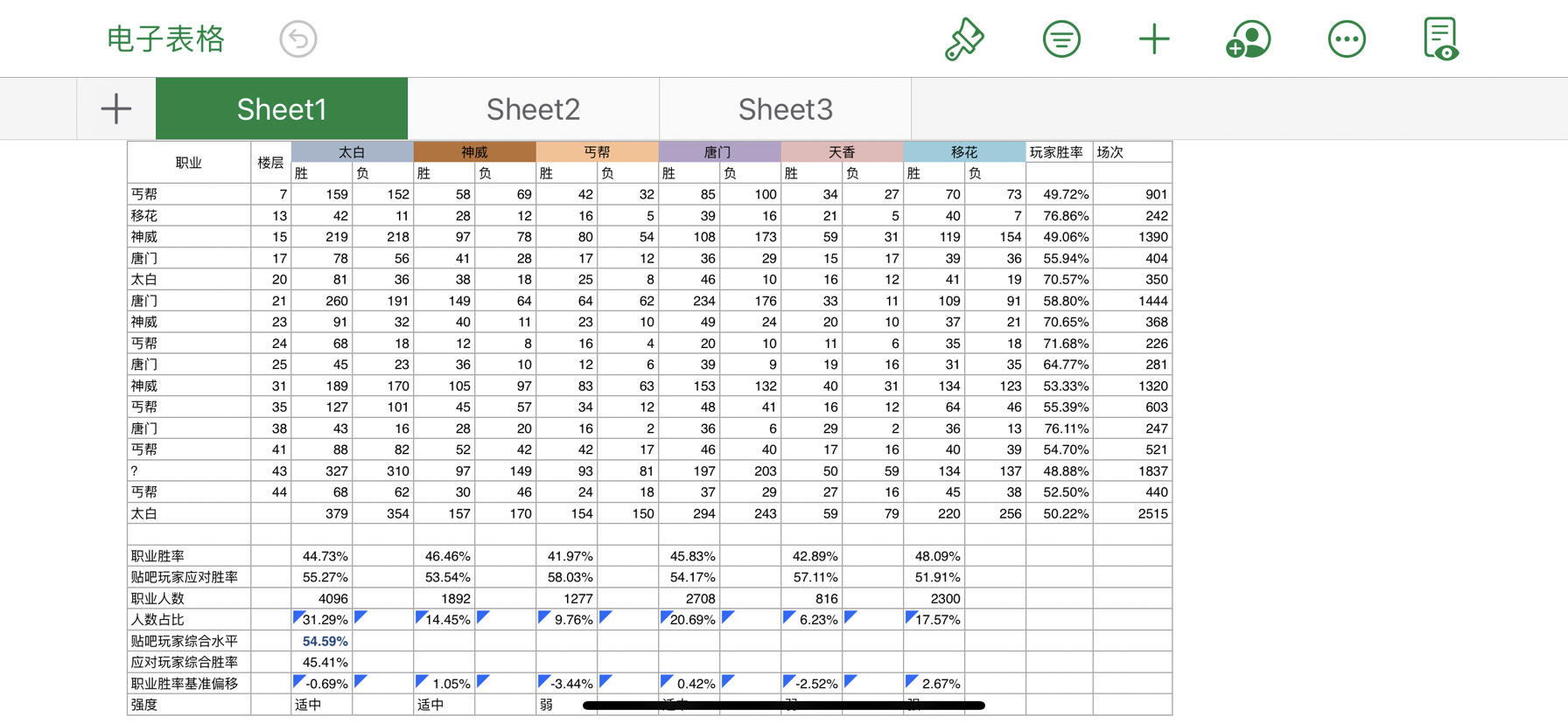Switch to the Sheet2 tab
The image size is (1568, 724).
tap(533, 109)
